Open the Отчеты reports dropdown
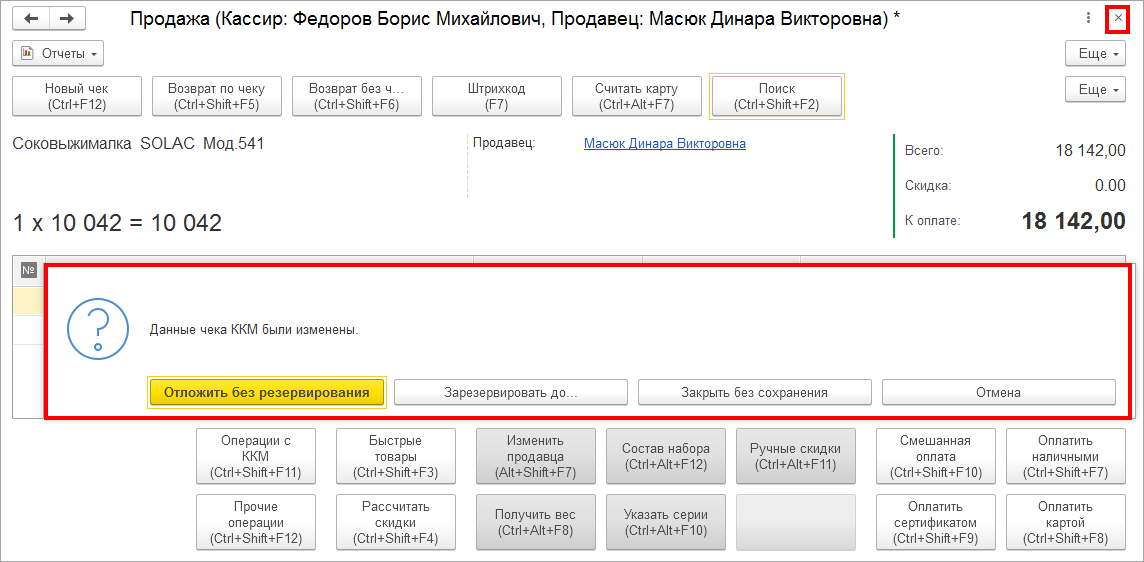This screenshot has height=562, width=1144. (58, 53)
